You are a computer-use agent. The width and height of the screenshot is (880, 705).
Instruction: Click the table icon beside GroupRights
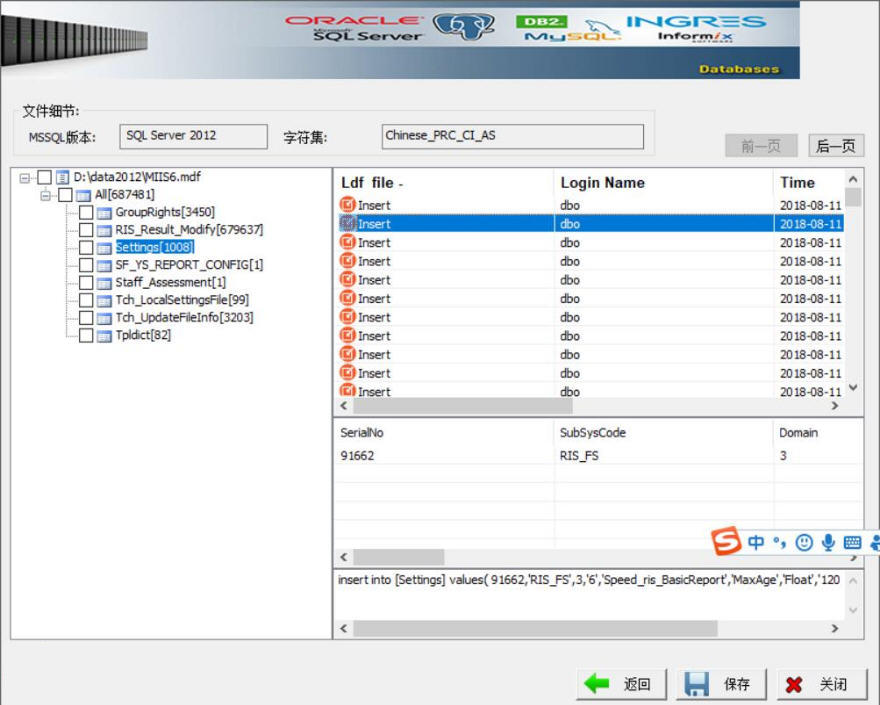pyautogui.click(x=104, y=212)
